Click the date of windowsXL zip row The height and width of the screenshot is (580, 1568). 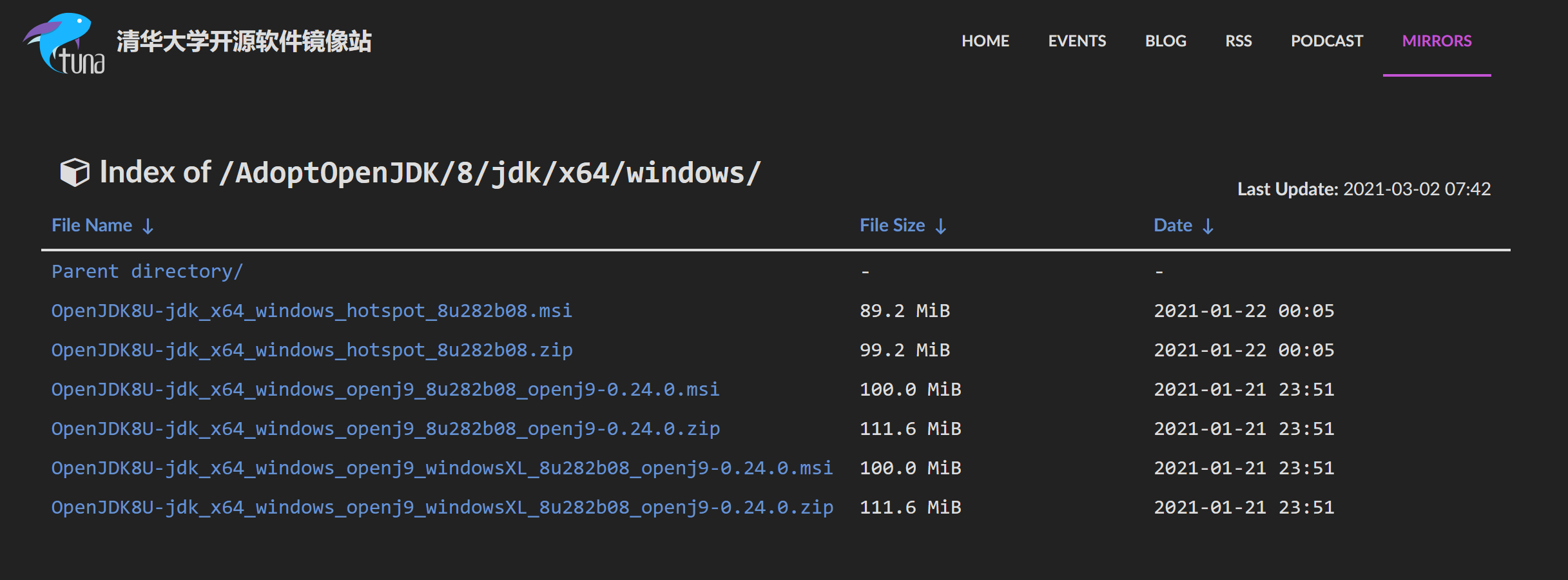click(x=1244, y=507)
